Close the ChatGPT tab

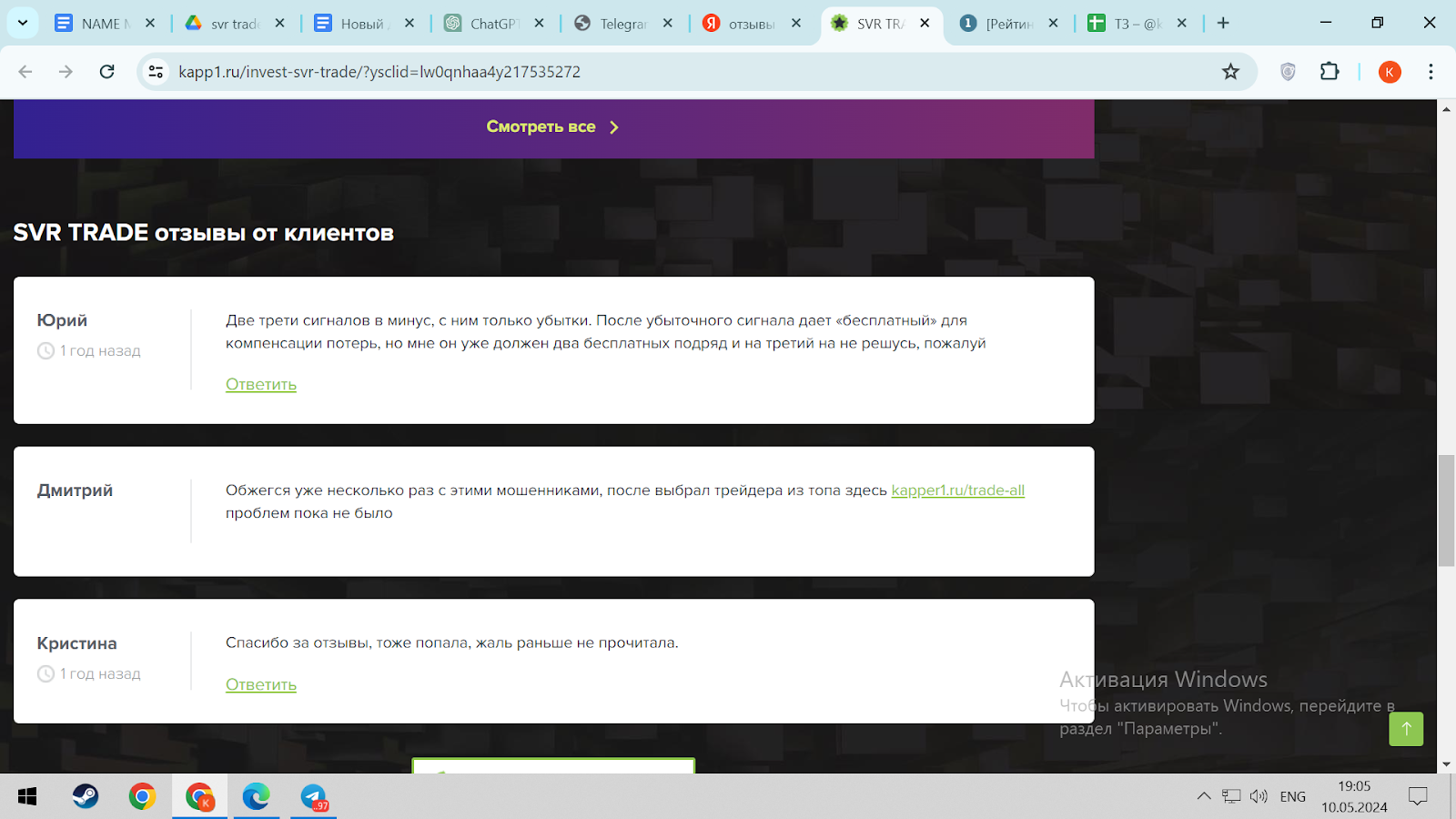tap(539, 24)
